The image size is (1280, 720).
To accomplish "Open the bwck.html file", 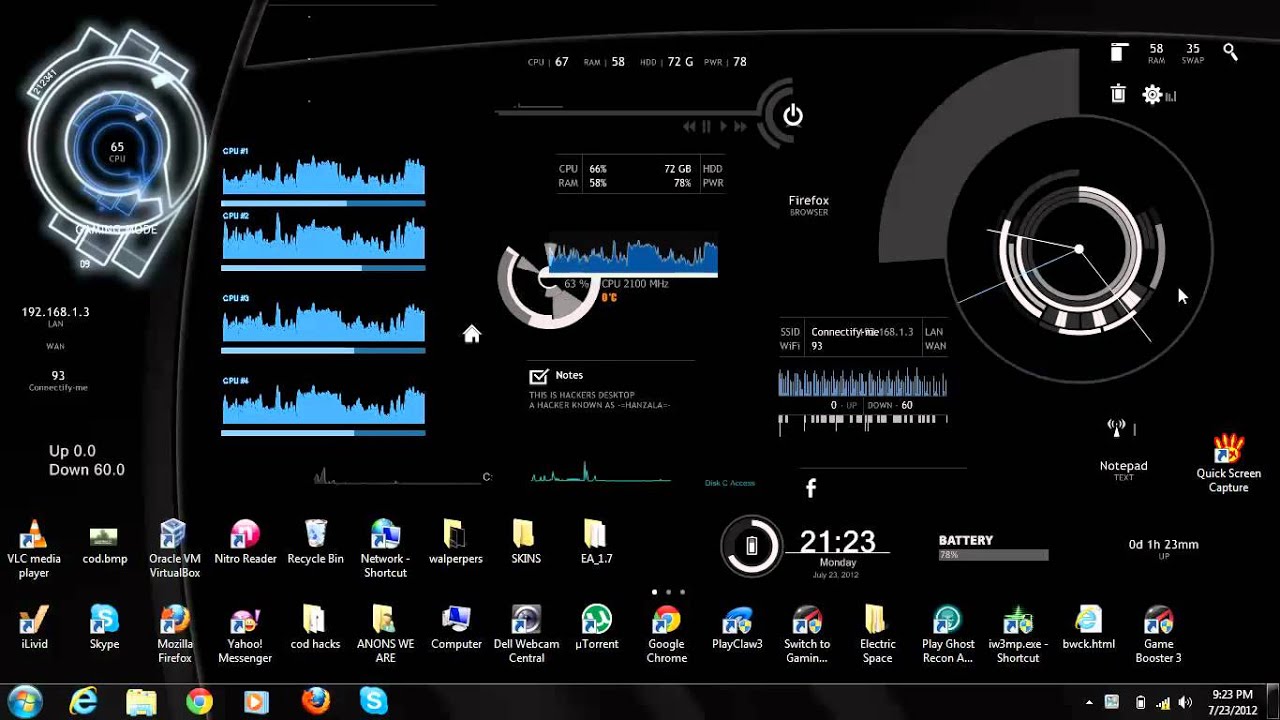I will coord(1088,628).
